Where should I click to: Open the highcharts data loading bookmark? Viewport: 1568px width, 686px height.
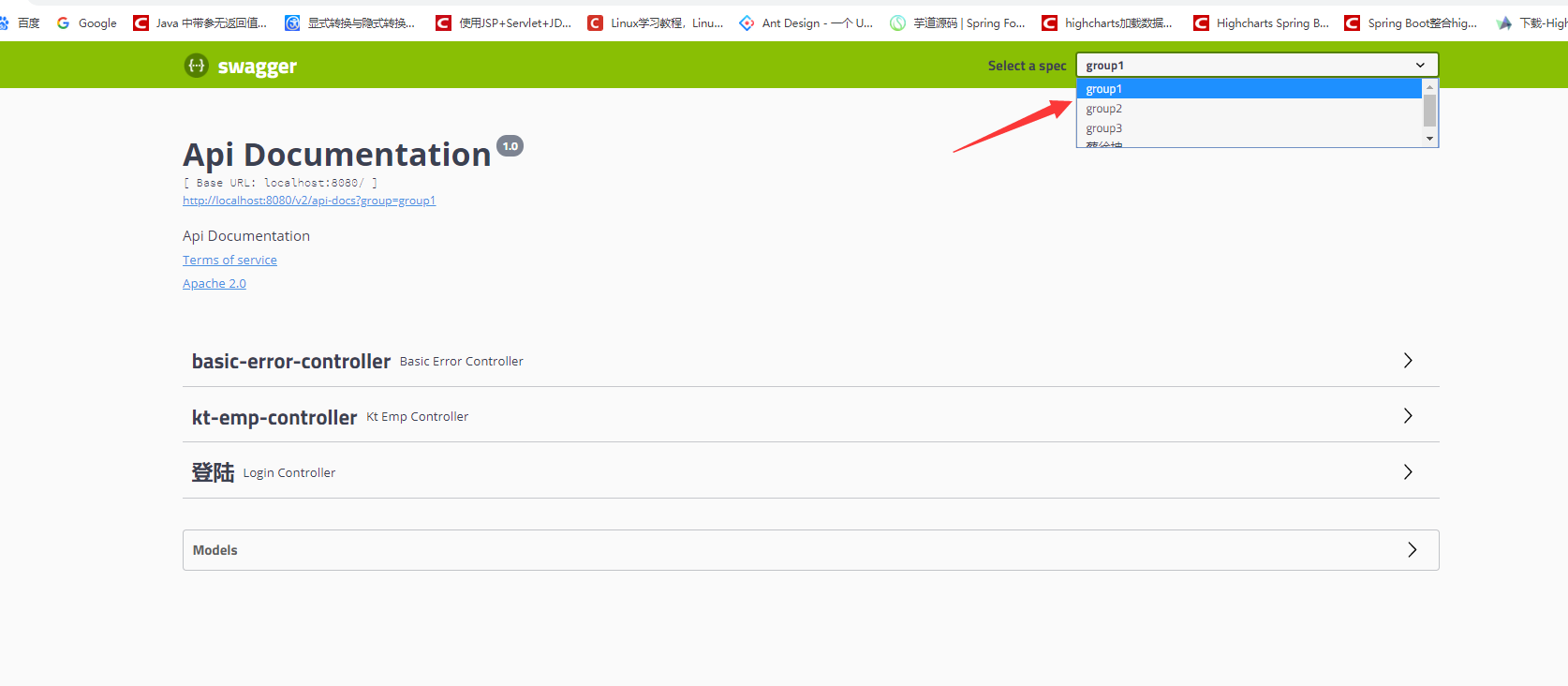coord(1107,22)
